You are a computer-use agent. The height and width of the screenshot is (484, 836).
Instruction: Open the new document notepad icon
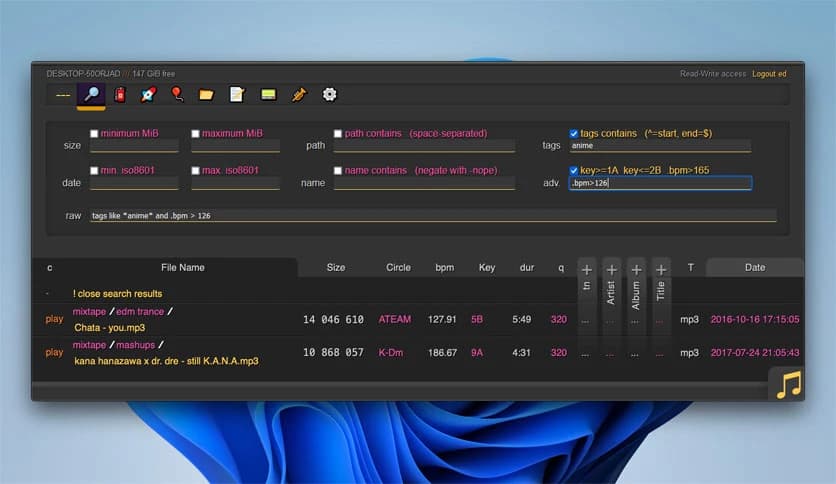[237, 94]
